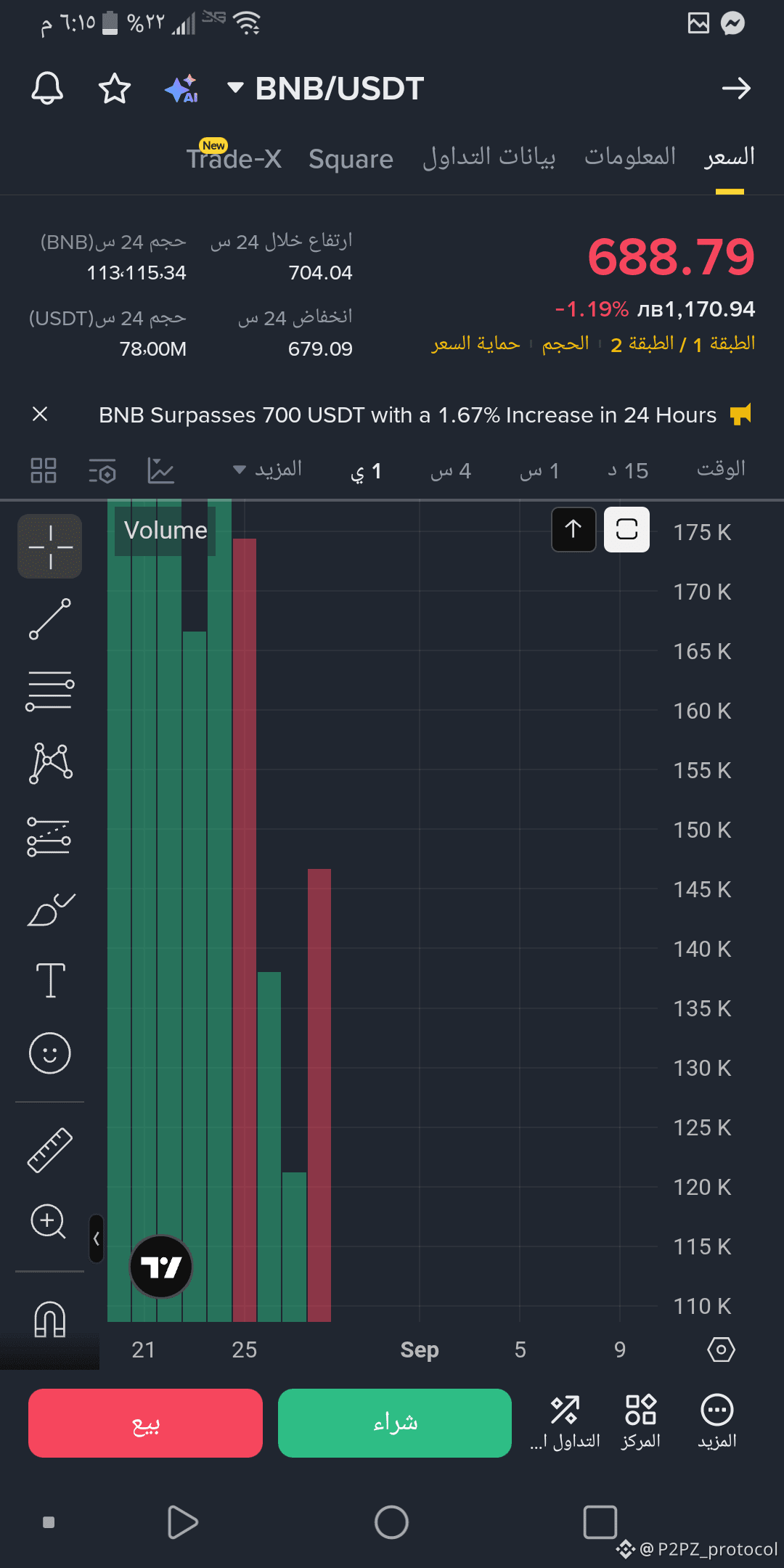Open the Trade-X tab
Viewport: 784px width, 1568px height.
pos(234,157)
